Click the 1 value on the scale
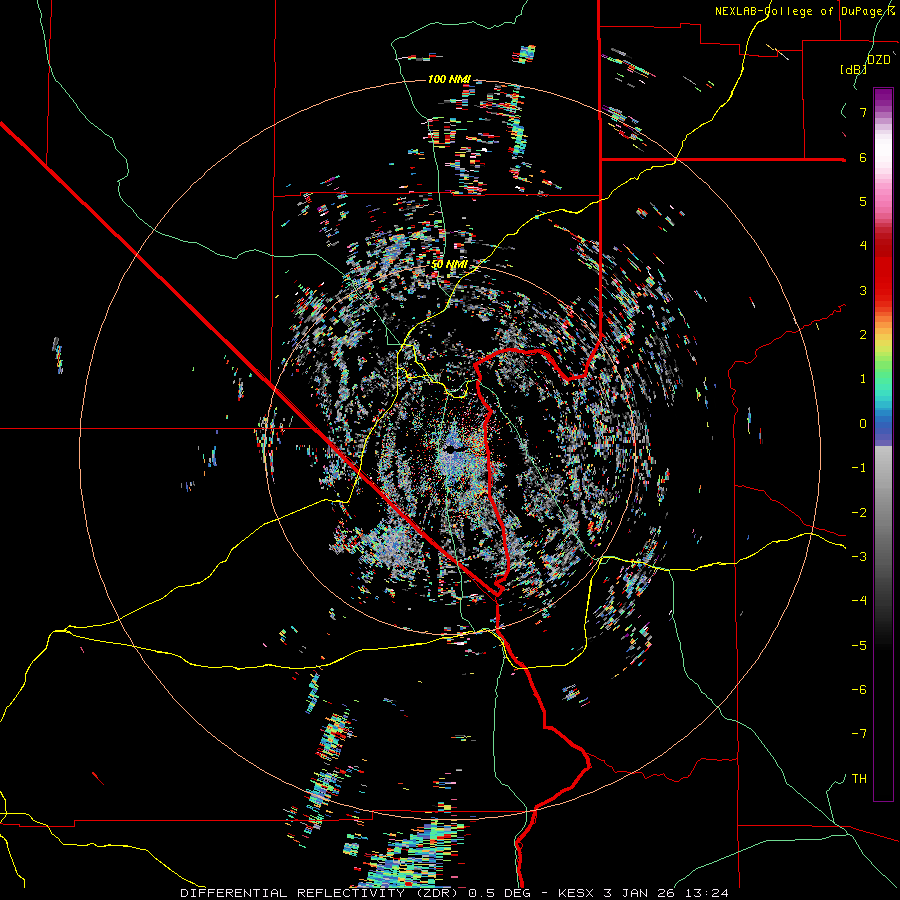The width and height of the screenshot is (900, 900). point(863,379)
